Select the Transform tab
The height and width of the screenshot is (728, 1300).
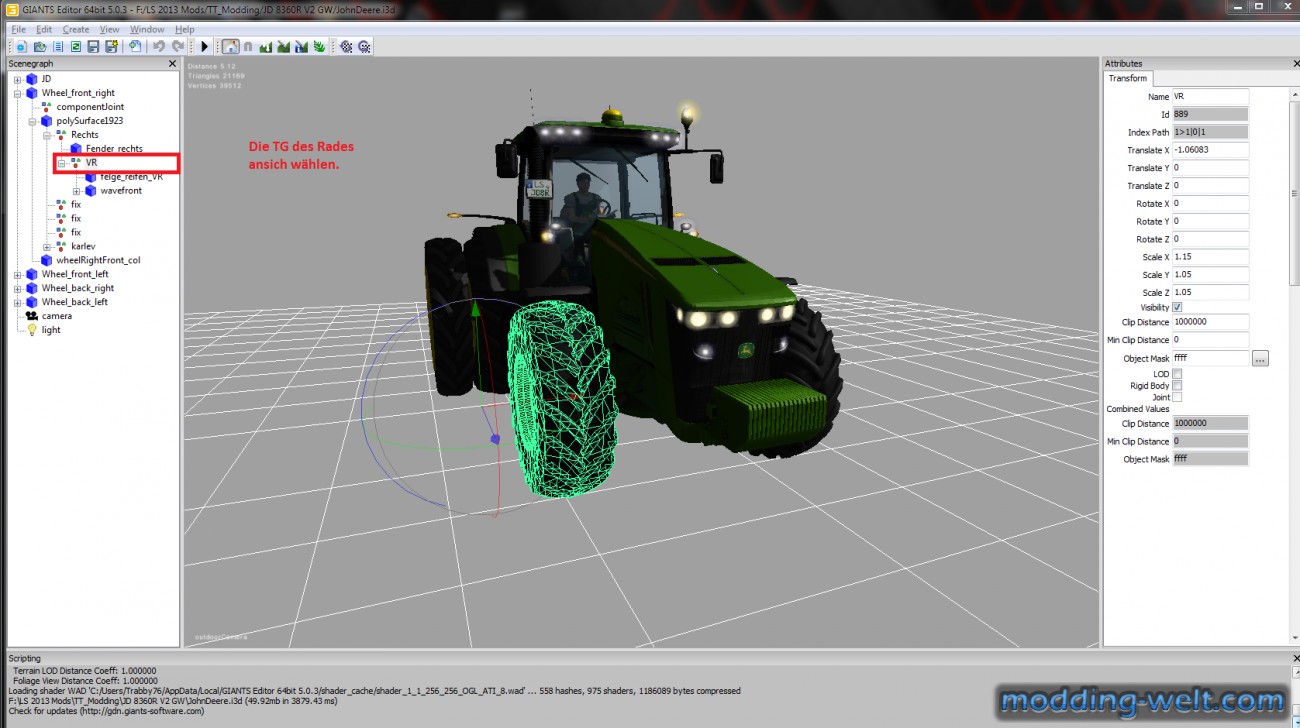1128,78
